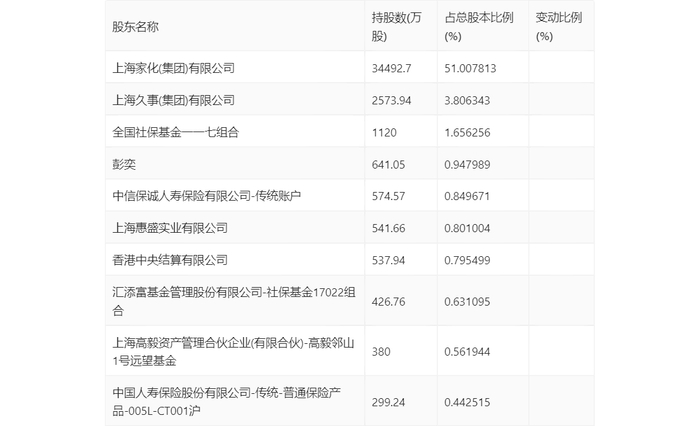Screen dimensions: 700x426
Task: Select shareholder 中信保诚人寿保险有限公司-传统账户
Action: coord(207,196)
